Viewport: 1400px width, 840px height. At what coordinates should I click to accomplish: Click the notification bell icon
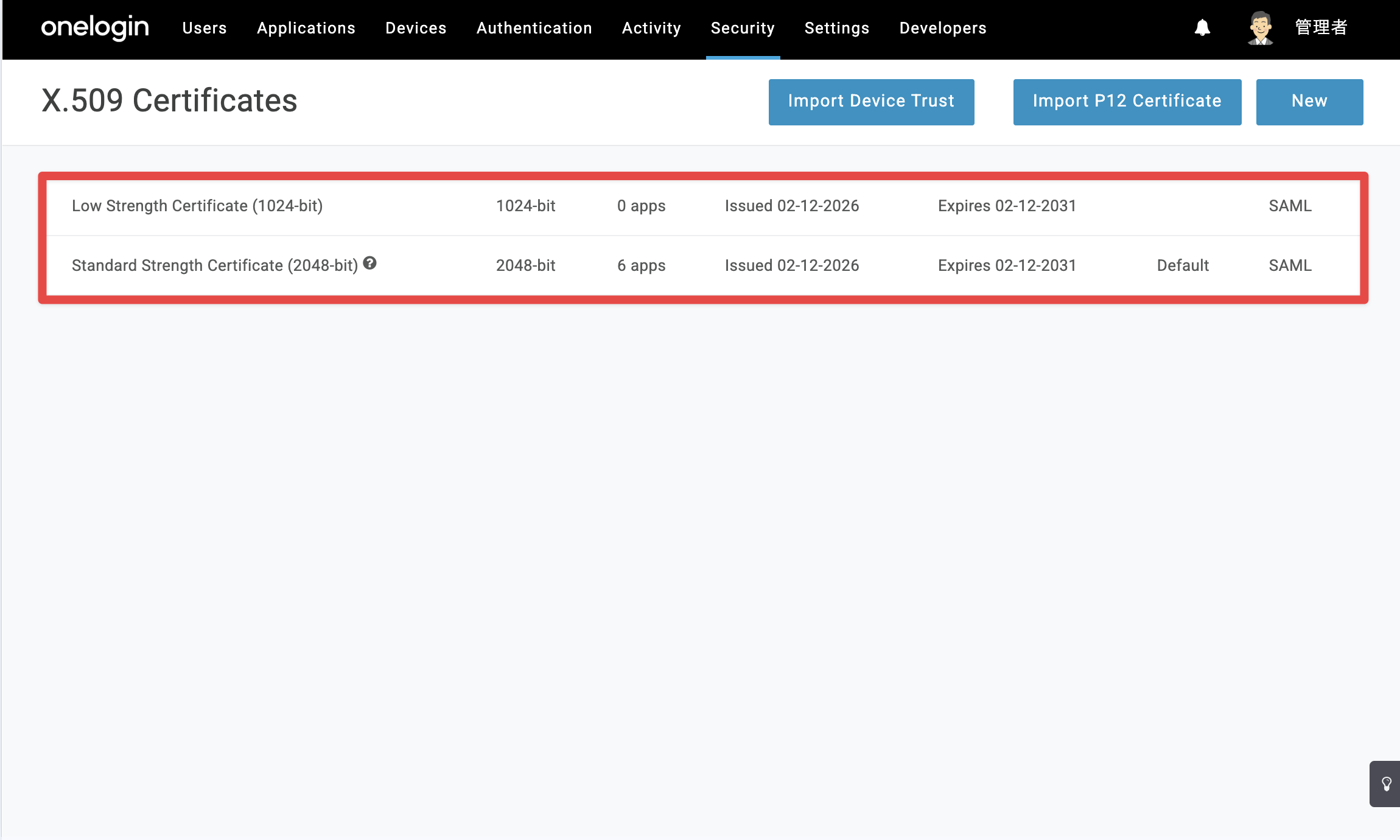pyautogui.click(x=1202, y=28)
